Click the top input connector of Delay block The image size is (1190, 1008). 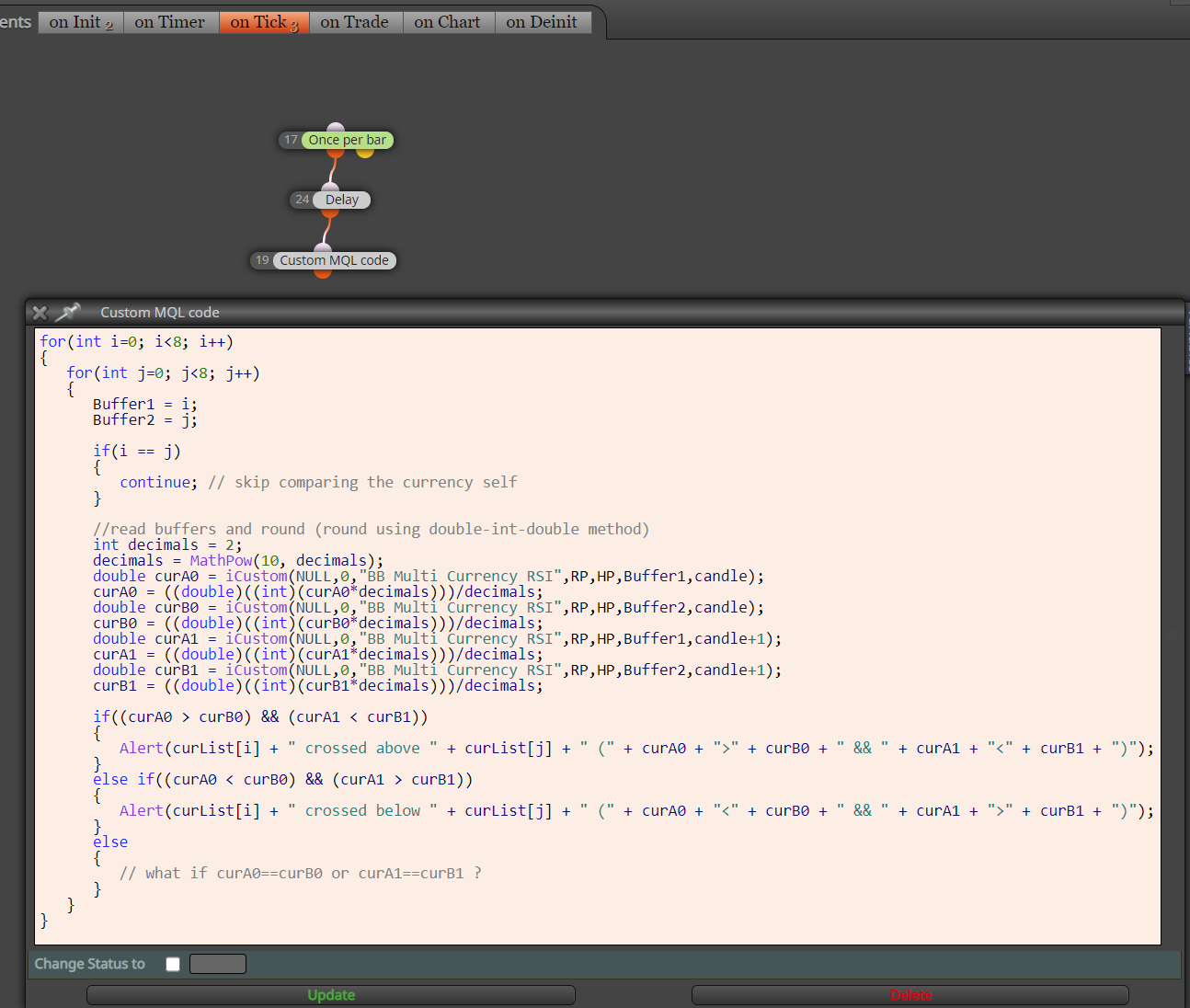330,187
